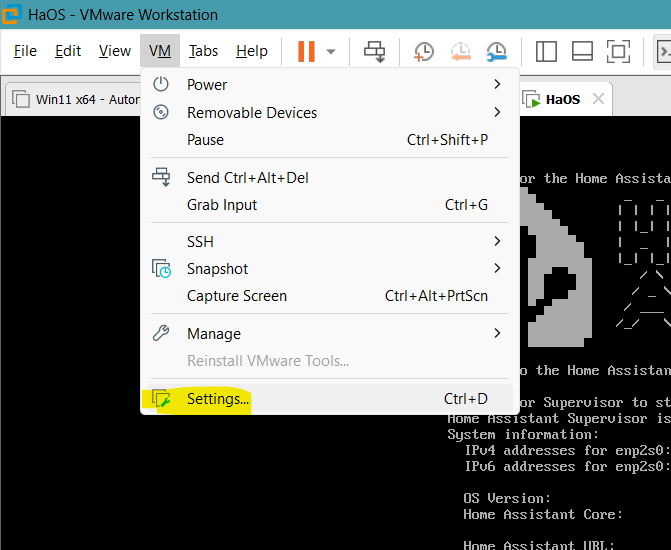The width and height of the screenshot is (671, 550).
Task: Toggle the library sidebar view icon
Action: 546,51
